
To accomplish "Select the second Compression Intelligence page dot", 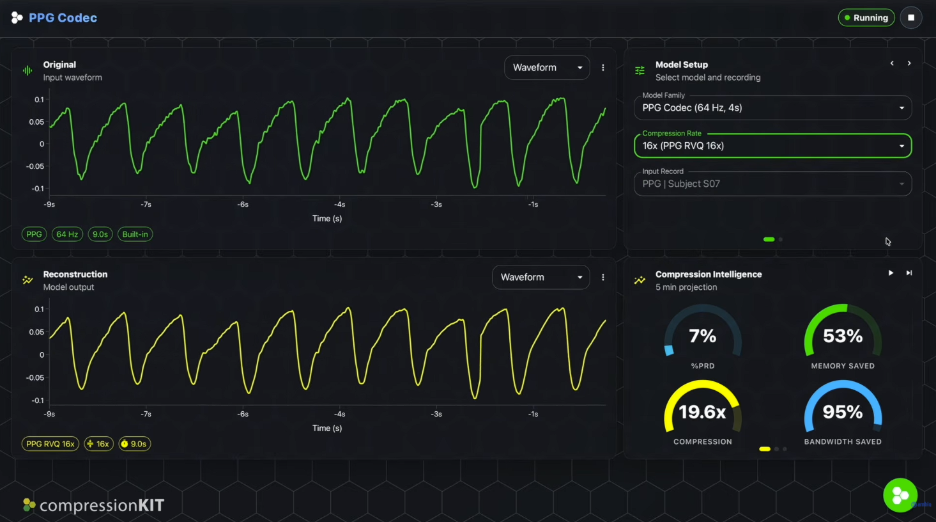I will [777, 449].
